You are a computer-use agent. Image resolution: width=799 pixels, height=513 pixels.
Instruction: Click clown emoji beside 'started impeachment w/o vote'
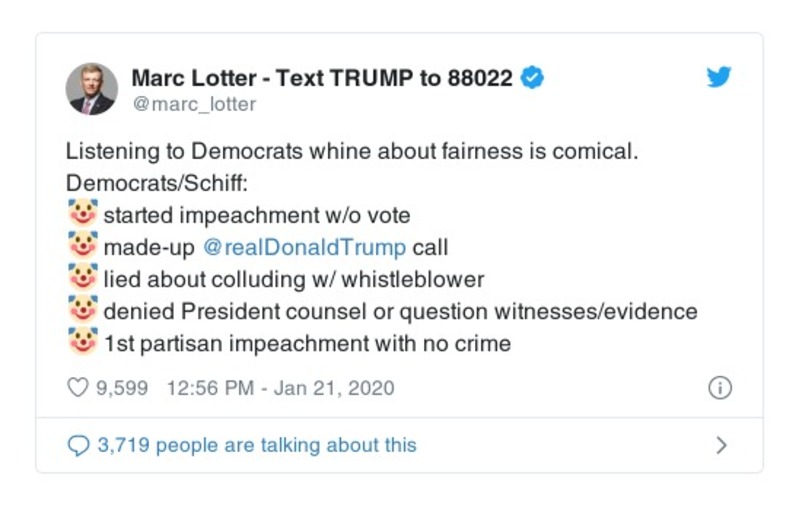[82, 214]
